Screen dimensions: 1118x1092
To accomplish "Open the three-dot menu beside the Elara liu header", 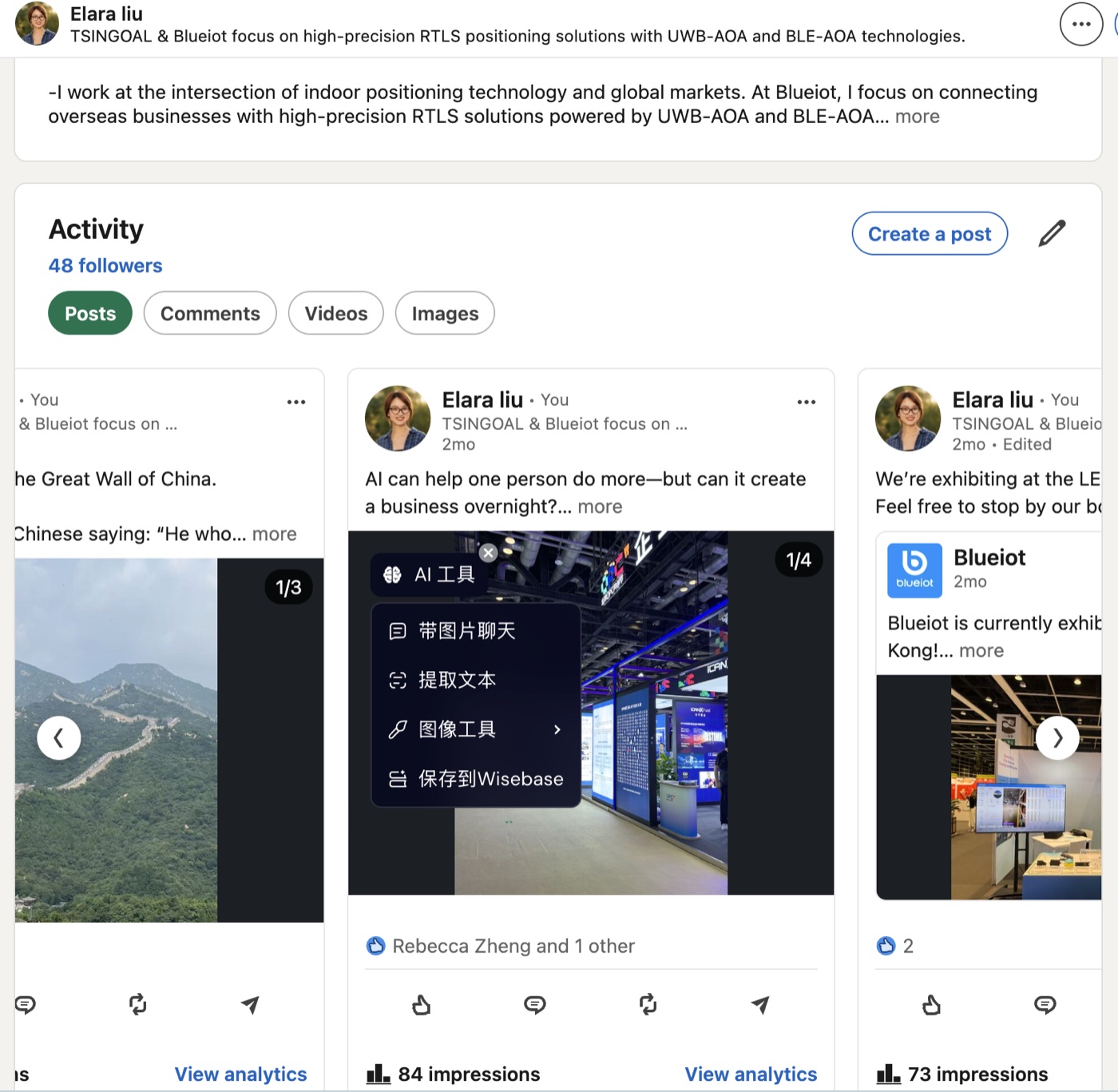I will pos(1080,24).
